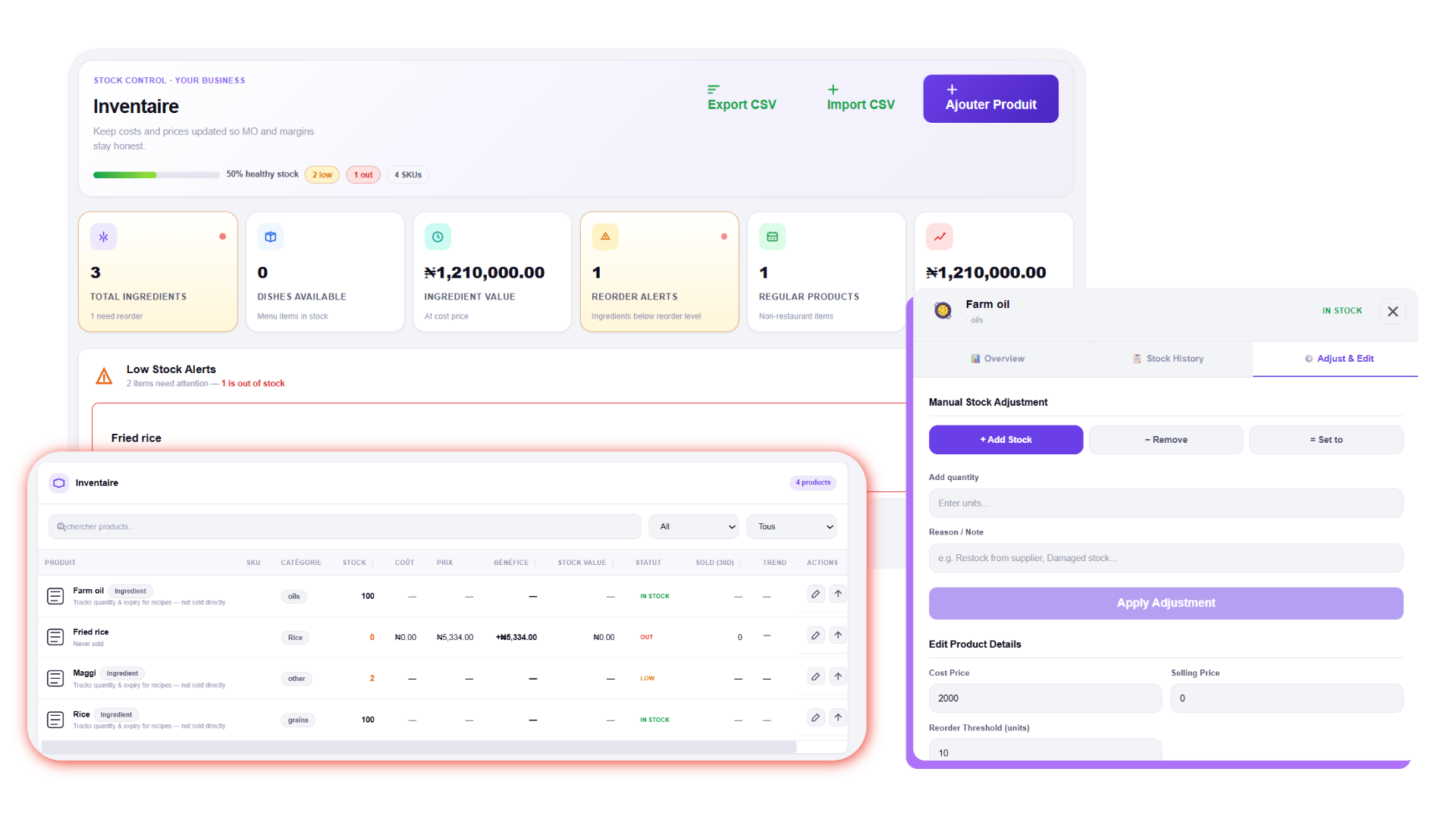Image resolution: width=1456 pixels, height=819 pixels.
Task: Click the Ajouter Produit button
Action: [990, 99]
